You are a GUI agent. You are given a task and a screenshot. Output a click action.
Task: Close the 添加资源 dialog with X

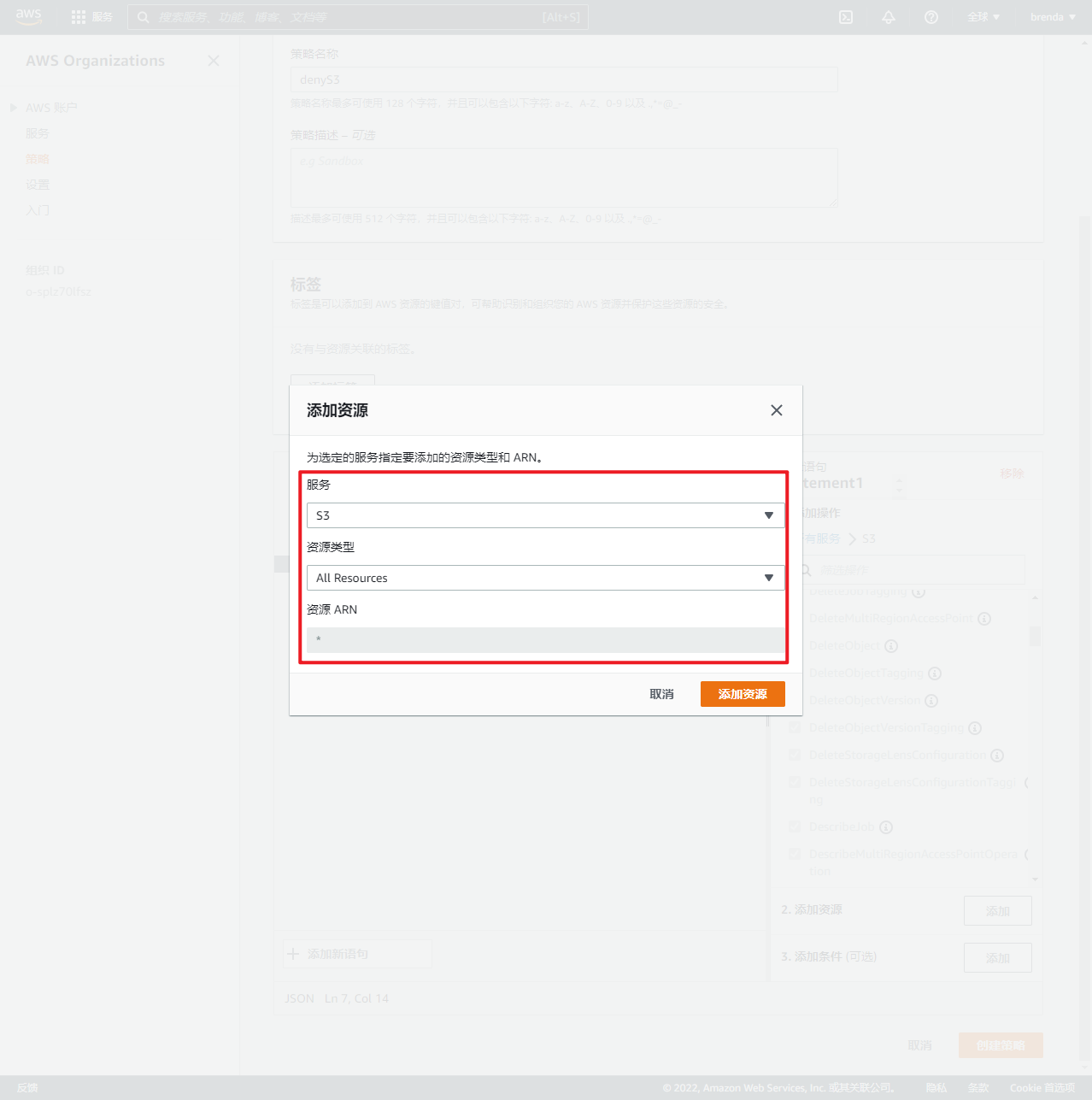[776, 410]
